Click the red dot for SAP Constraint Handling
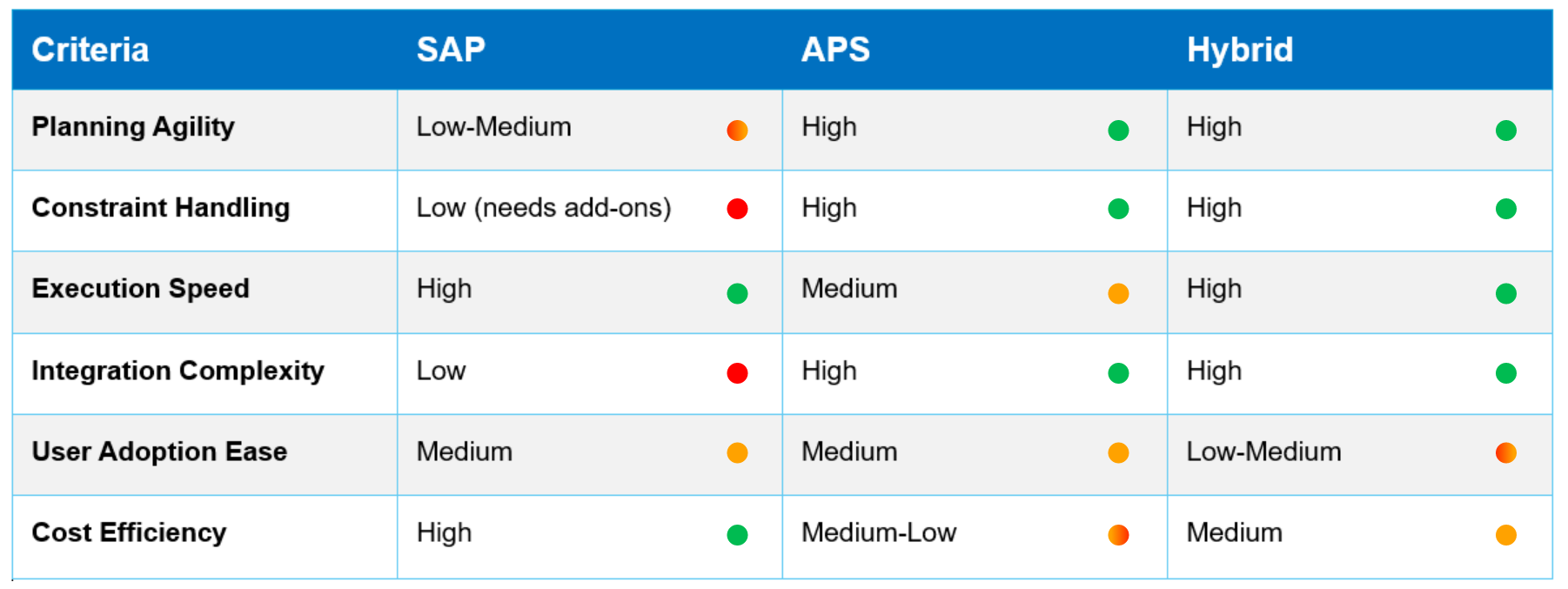Image resolution: width=1568 pixels, height=589 pixels. [x=737, y=209]
